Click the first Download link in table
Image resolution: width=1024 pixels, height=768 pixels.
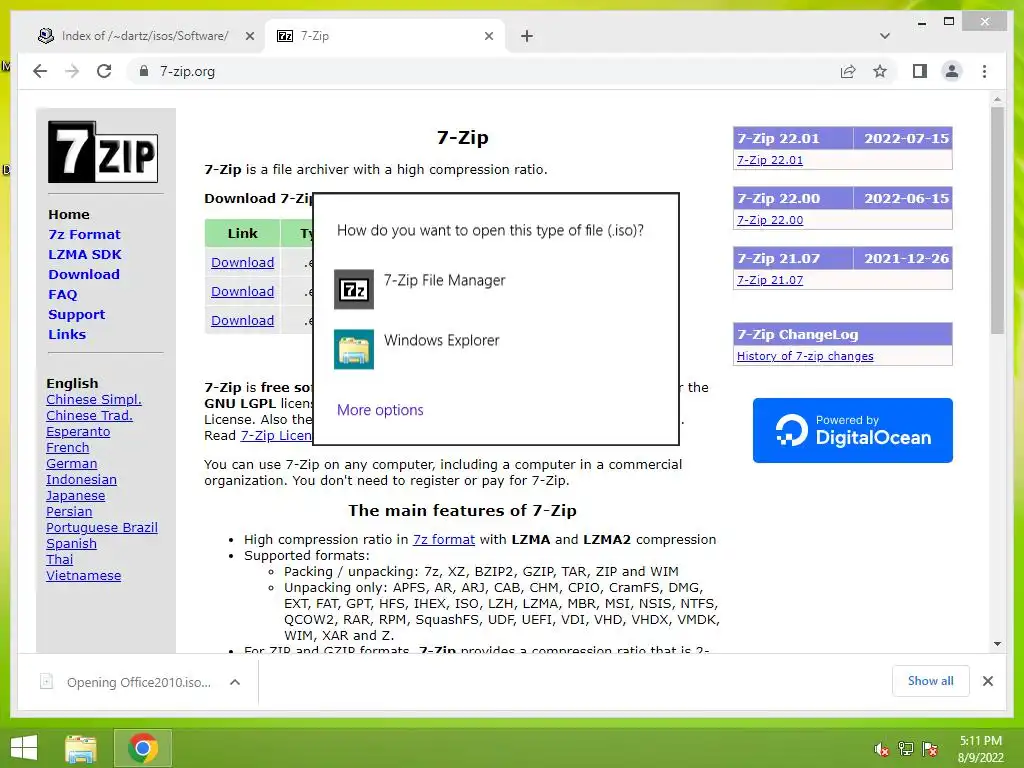(x=242, y=263)
